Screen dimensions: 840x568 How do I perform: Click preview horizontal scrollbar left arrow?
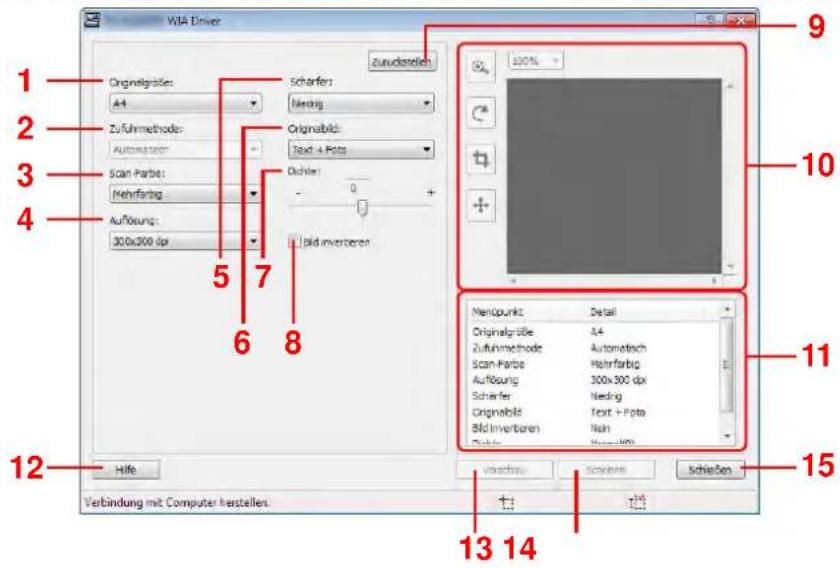click(513, 280)
